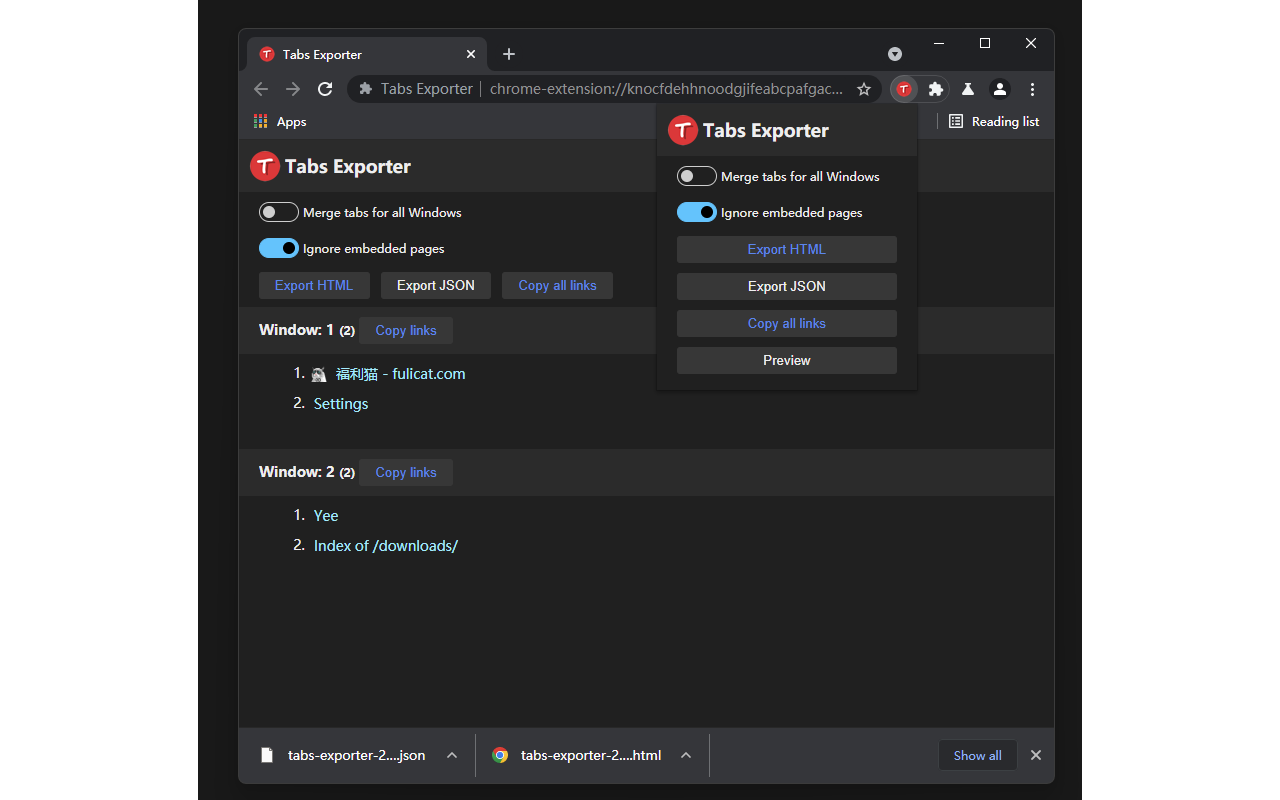Viewport: 1280px width, 800px height.
Task: Open the Chrome three-dot menu
Action: pyautogui.click(x=1033, y=89)
